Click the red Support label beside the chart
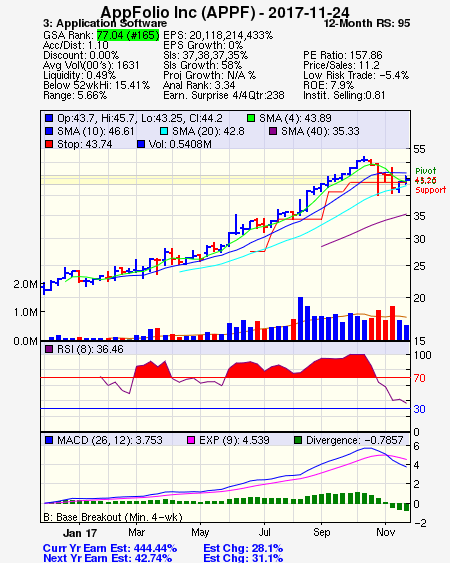This screenshot has width=450, height=563. click(x=431, y=190)
